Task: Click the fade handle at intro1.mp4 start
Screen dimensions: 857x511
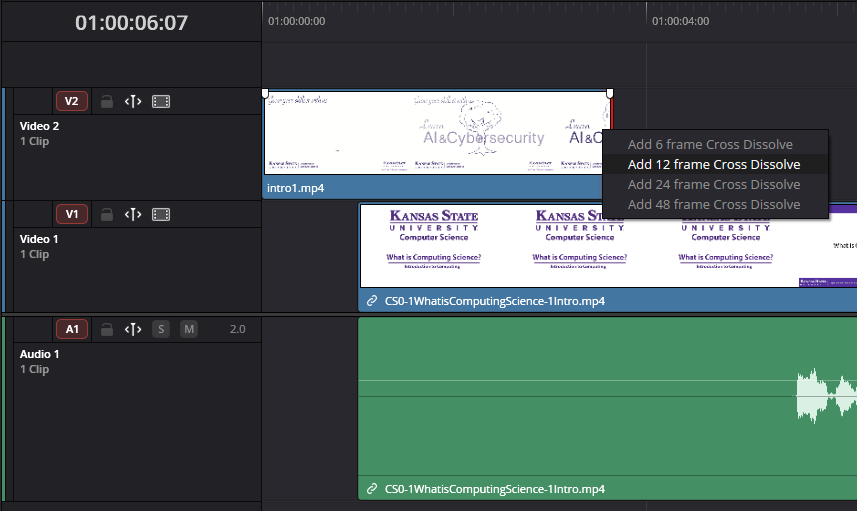Action: tap(265, 93)
